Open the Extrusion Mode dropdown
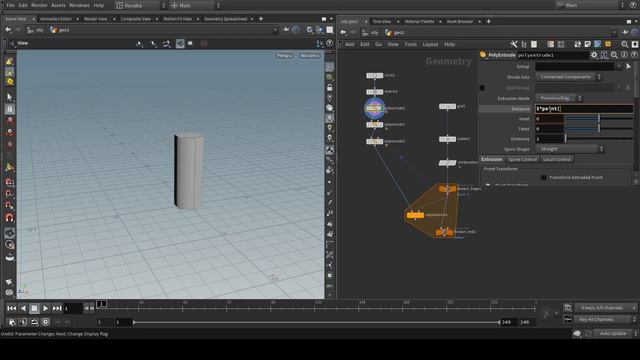Image resolution: width=640 pixels, height=360 pixels. [559, 98]
